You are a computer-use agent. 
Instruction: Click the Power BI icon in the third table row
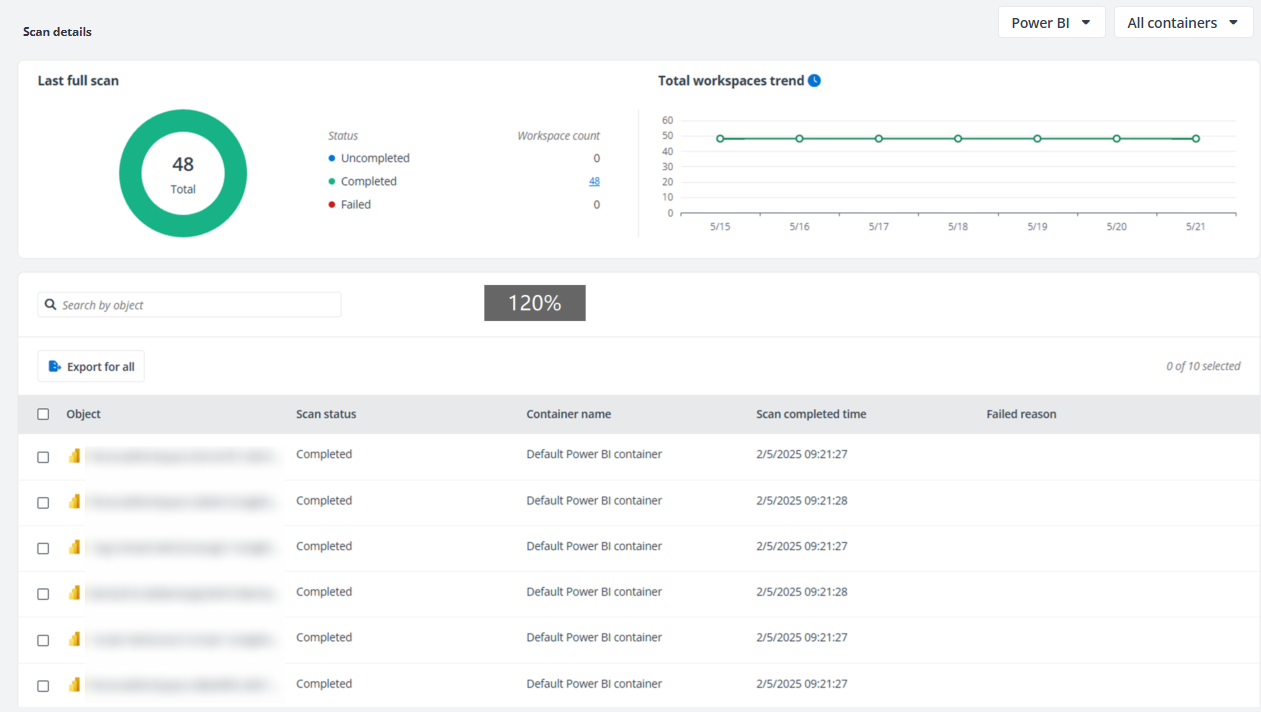(74, 547)
